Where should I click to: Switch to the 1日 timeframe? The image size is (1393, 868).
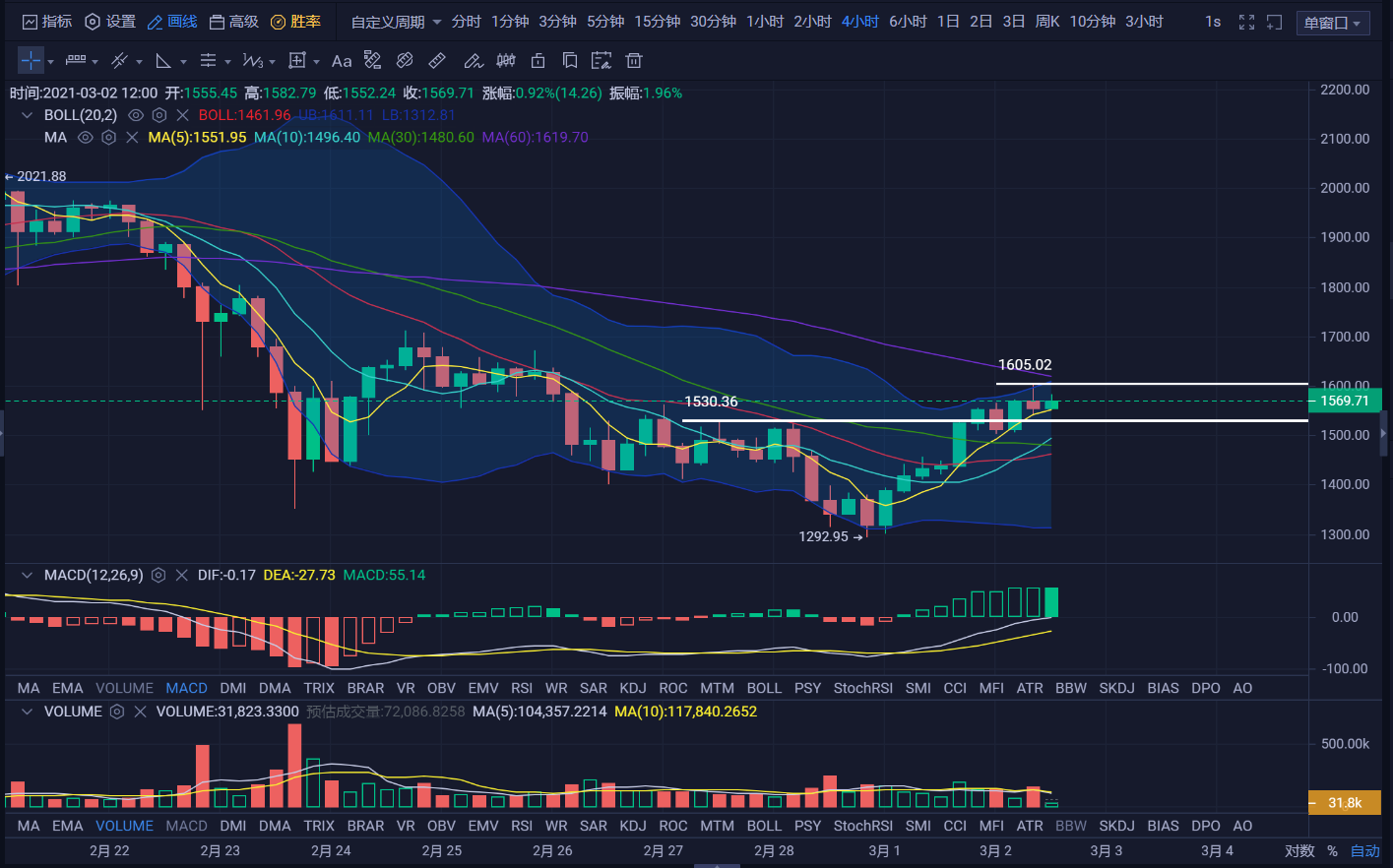(x=948, y=22)
